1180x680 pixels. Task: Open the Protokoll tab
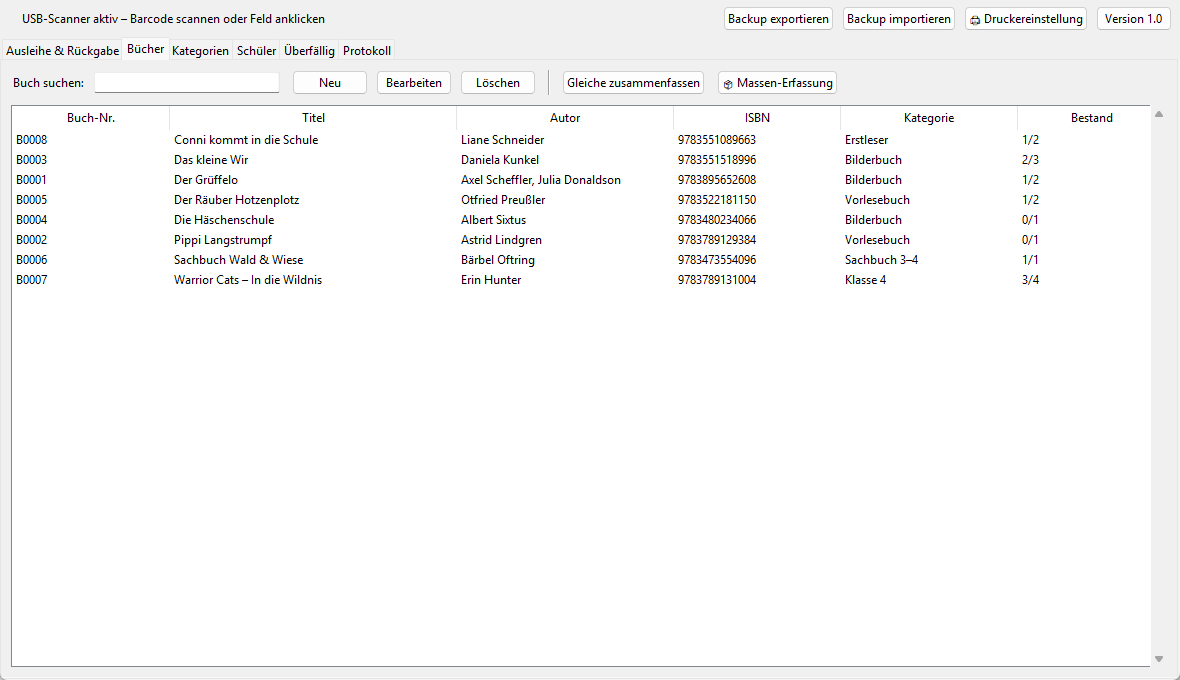(x=367, y=50)
